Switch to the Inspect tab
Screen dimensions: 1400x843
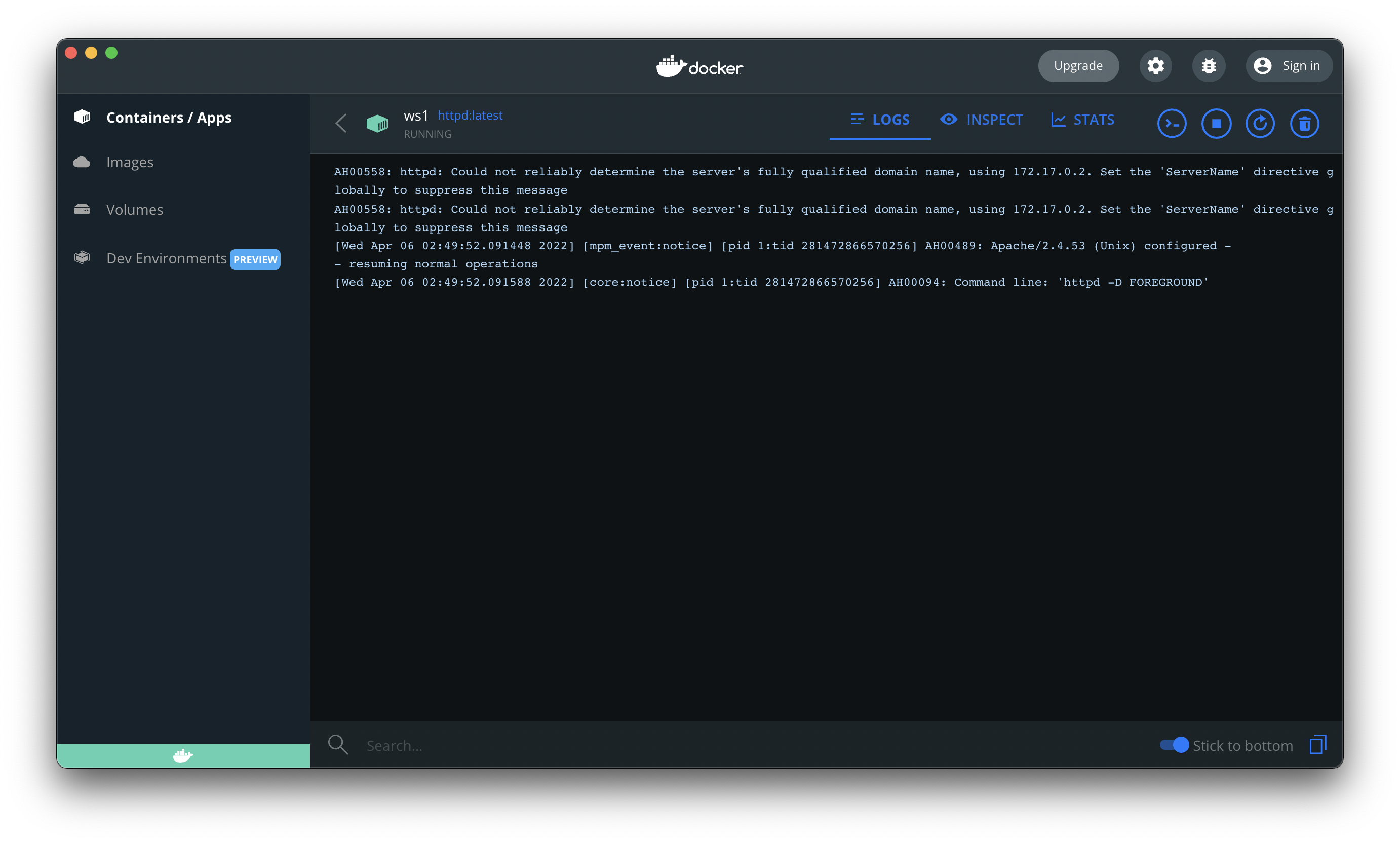[x=982, y=120]
